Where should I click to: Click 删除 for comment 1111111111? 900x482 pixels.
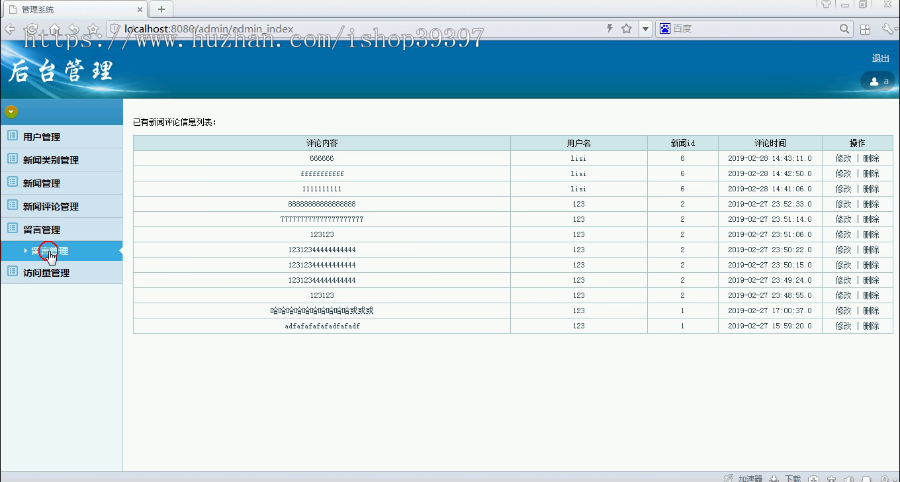click(871, 189)
